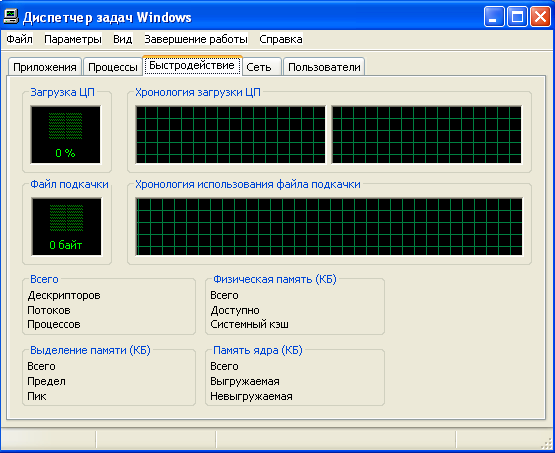The width and height of the screenshot is (555, 453).
Task: Click the Загрузка ЦП group title
Action: [62, 92]
